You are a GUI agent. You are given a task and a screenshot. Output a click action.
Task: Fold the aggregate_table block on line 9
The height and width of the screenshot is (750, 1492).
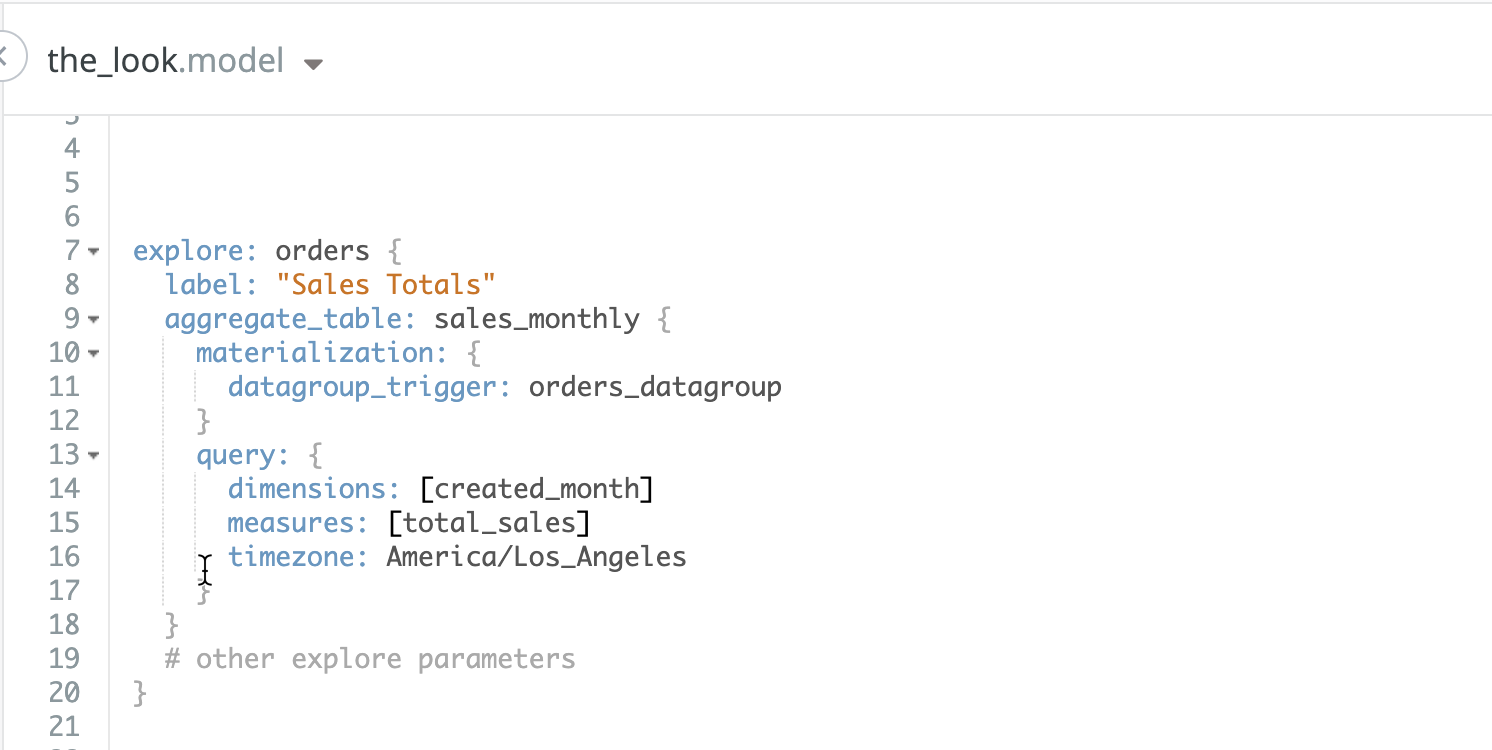93,319
